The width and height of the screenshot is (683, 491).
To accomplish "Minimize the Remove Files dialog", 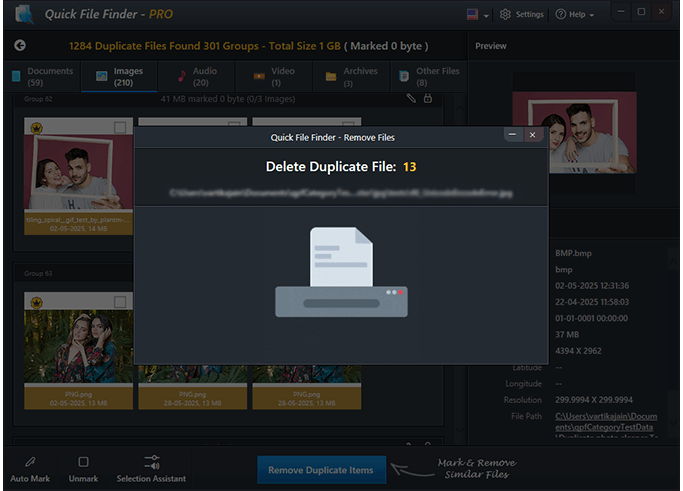I will [513, 135].
